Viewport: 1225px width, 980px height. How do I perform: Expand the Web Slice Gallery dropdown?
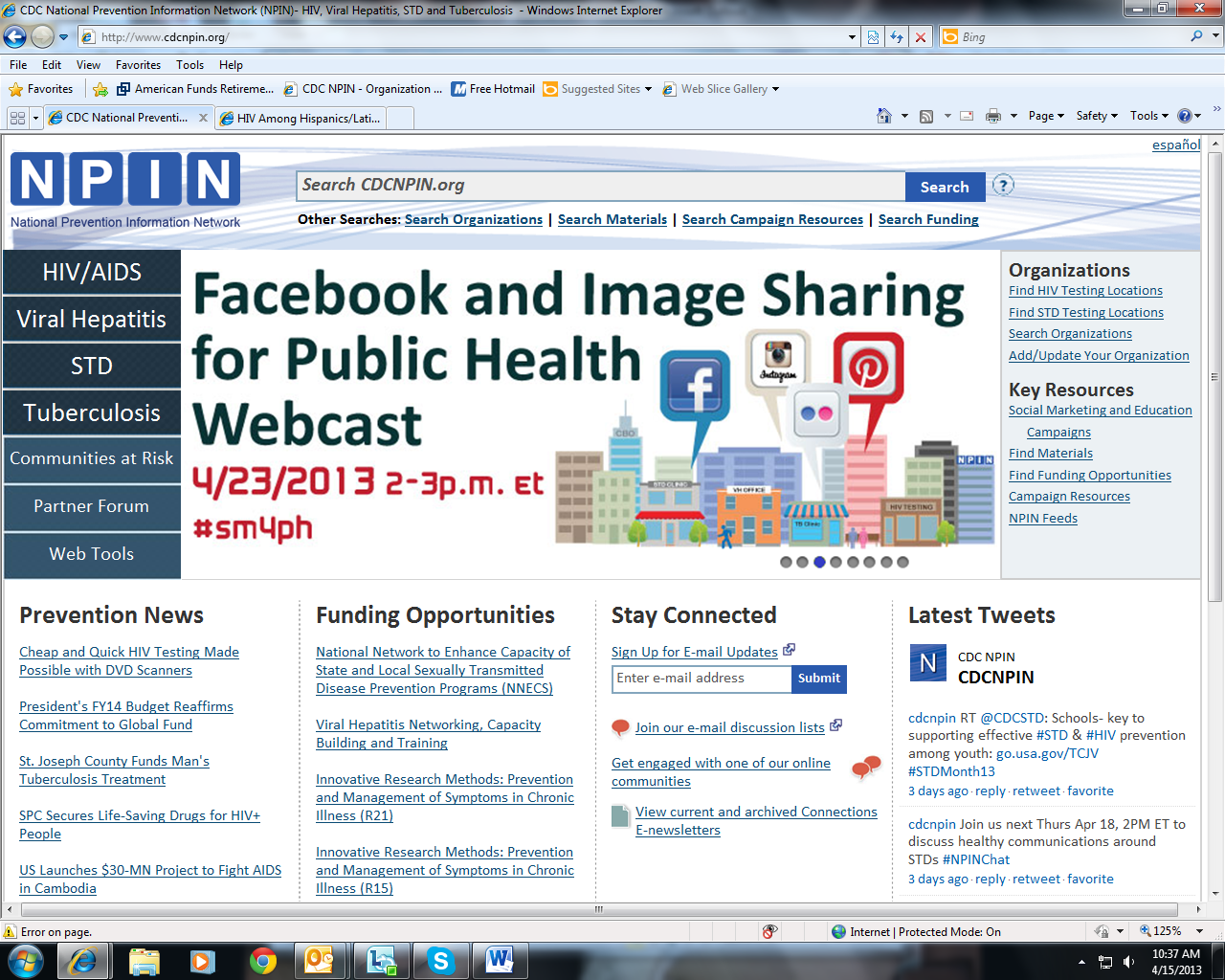pyautogui.click(x=775, y=89)
